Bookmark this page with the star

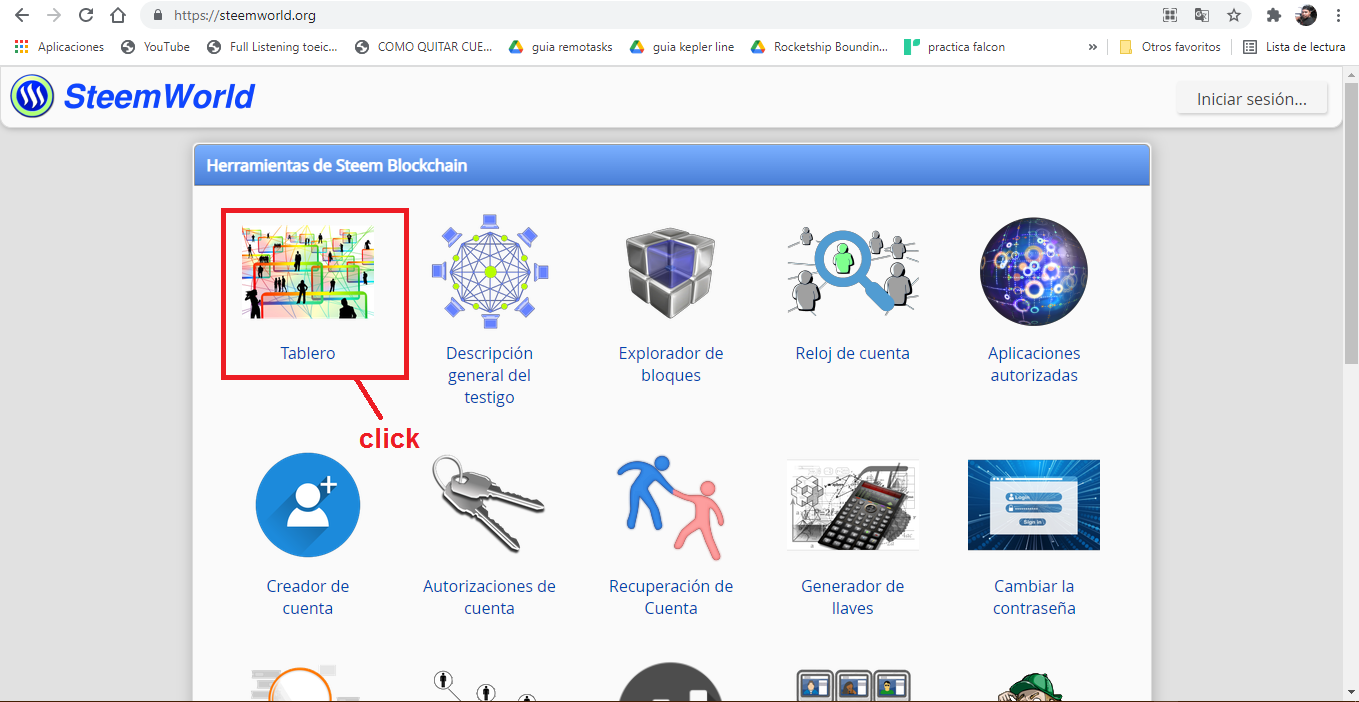(1234, 16)
